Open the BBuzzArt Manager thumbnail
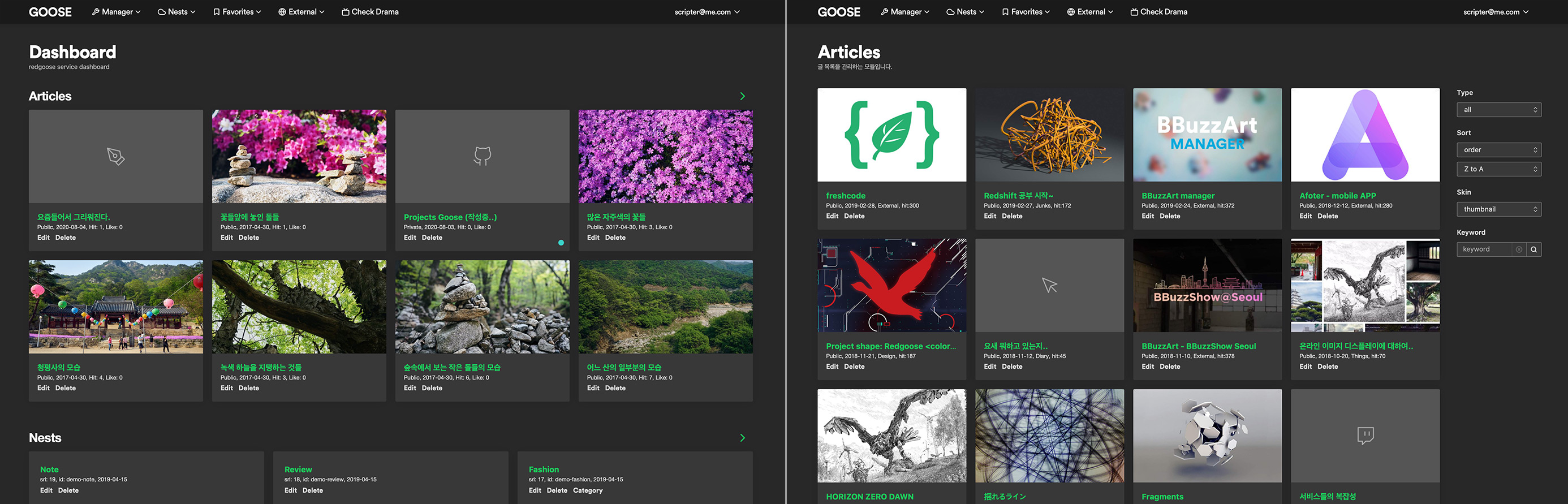 (1207, 135)
